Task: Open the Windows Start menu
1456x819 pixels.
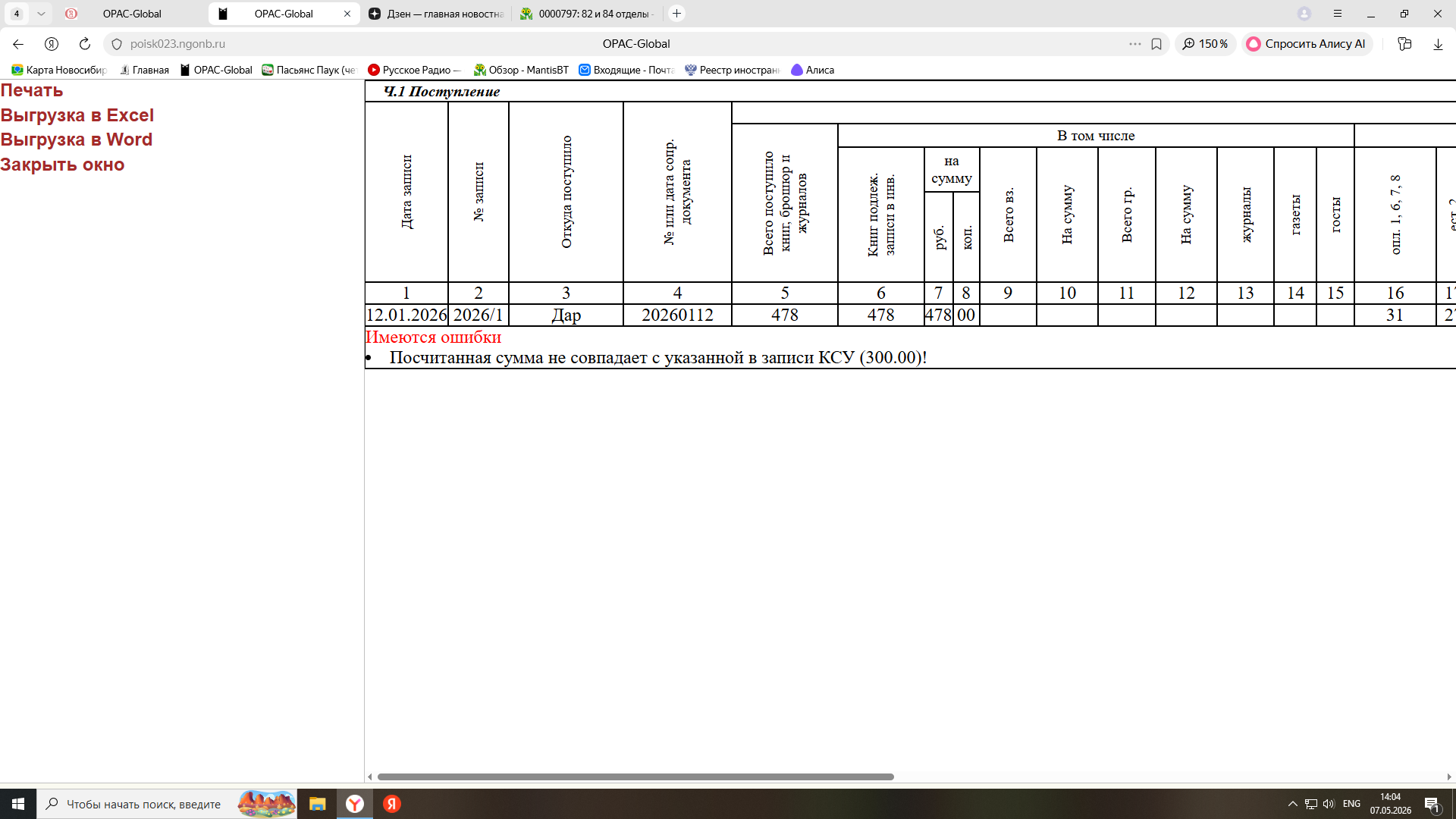Action: click(18, 804)
